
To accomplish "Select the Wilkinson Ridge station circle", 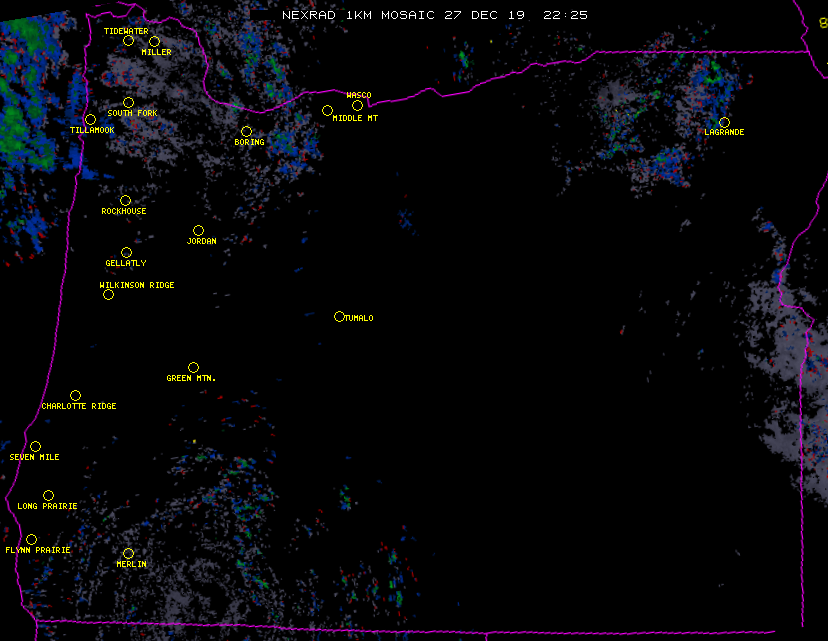I will [x=108, y=294].
